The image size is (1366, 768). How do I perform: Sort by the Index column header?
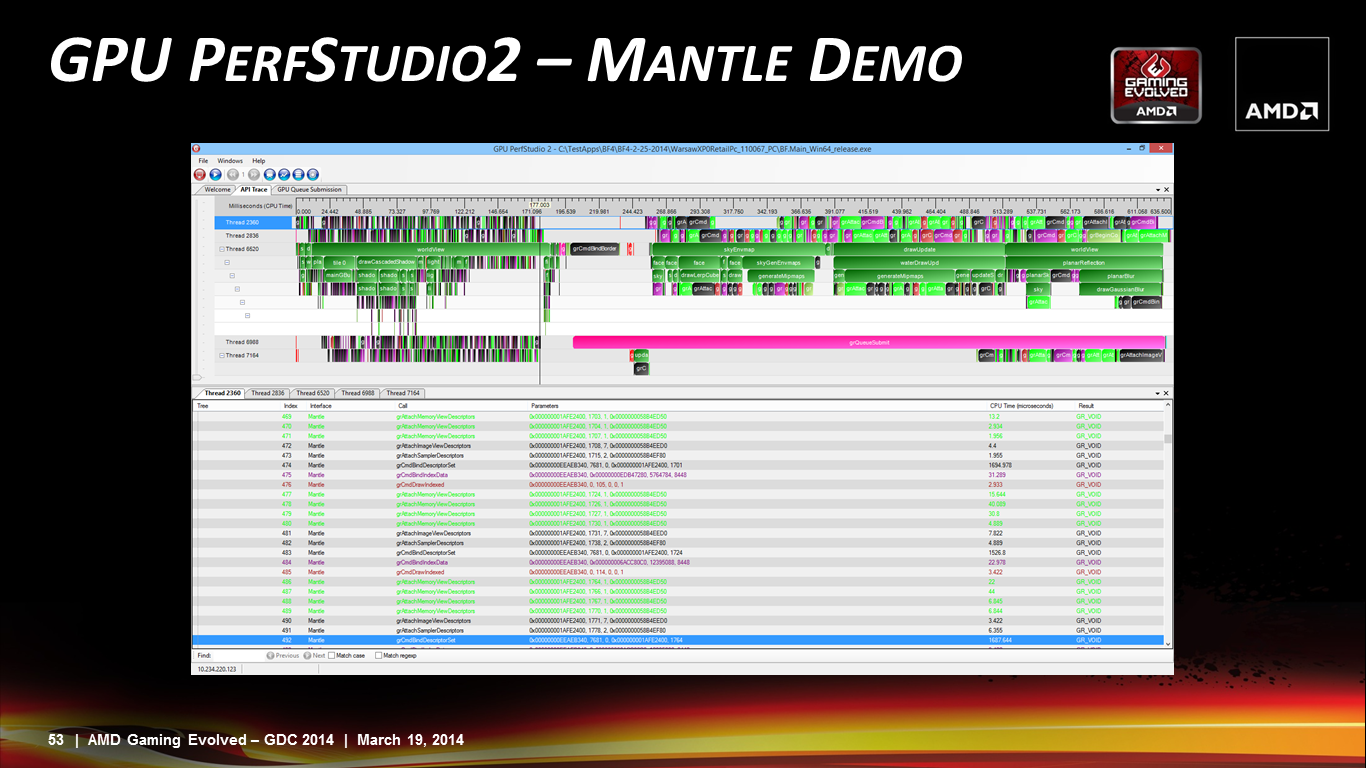tap(291, 406)
